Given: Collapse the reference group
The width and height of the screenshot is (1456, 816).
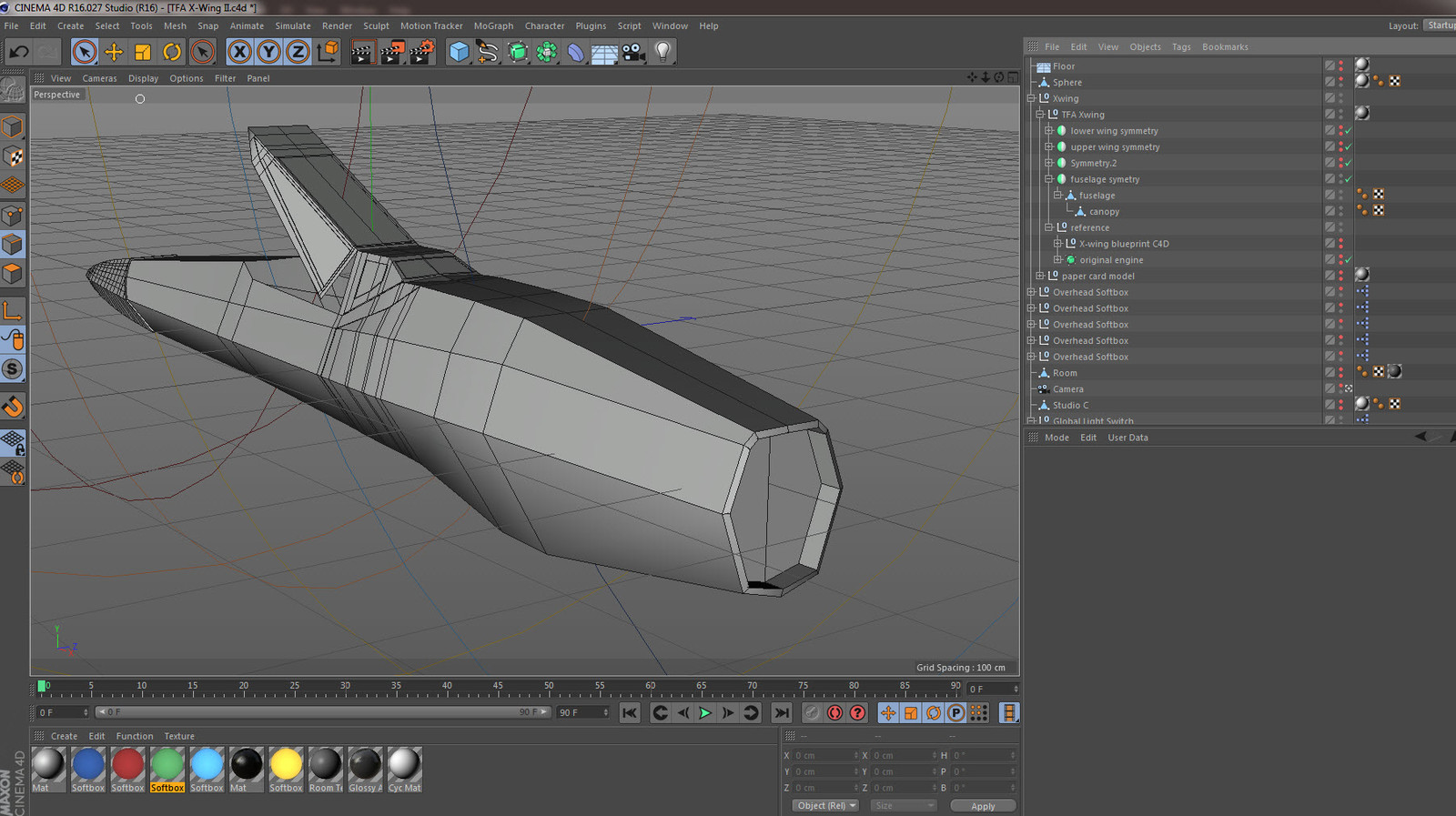Looking at the screenshot, I should (x=1048, y=227).
